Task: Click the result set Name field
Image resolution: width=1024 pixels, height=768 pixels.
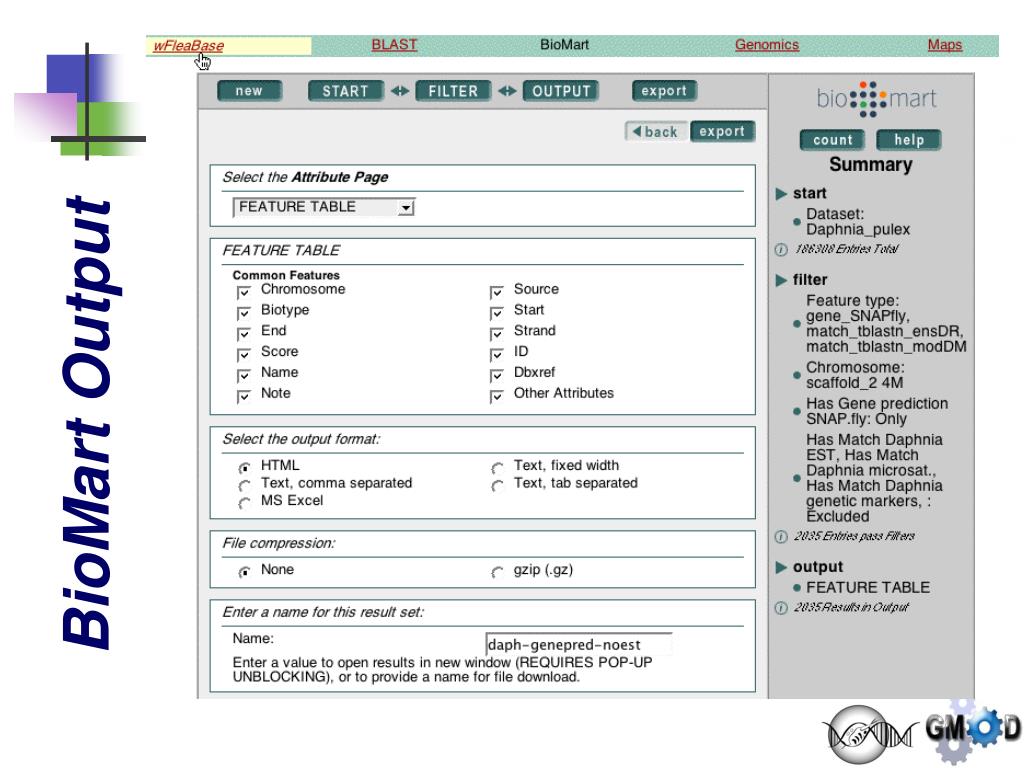Action: pos(579,644)
